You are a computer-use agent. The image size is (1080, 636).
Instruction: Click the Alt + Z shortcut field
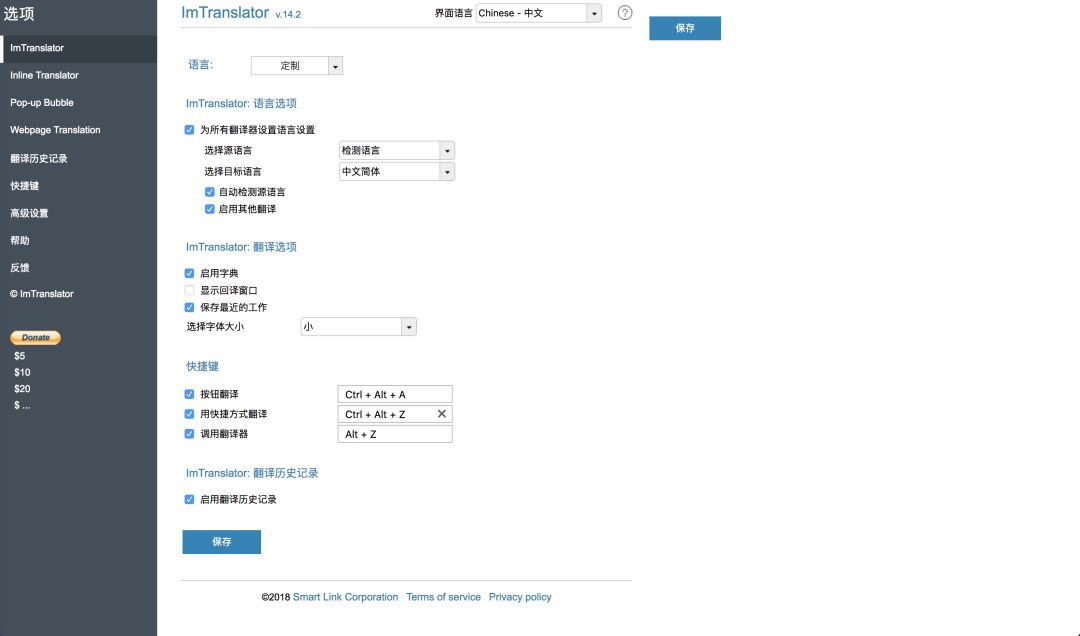coord(395,434)
